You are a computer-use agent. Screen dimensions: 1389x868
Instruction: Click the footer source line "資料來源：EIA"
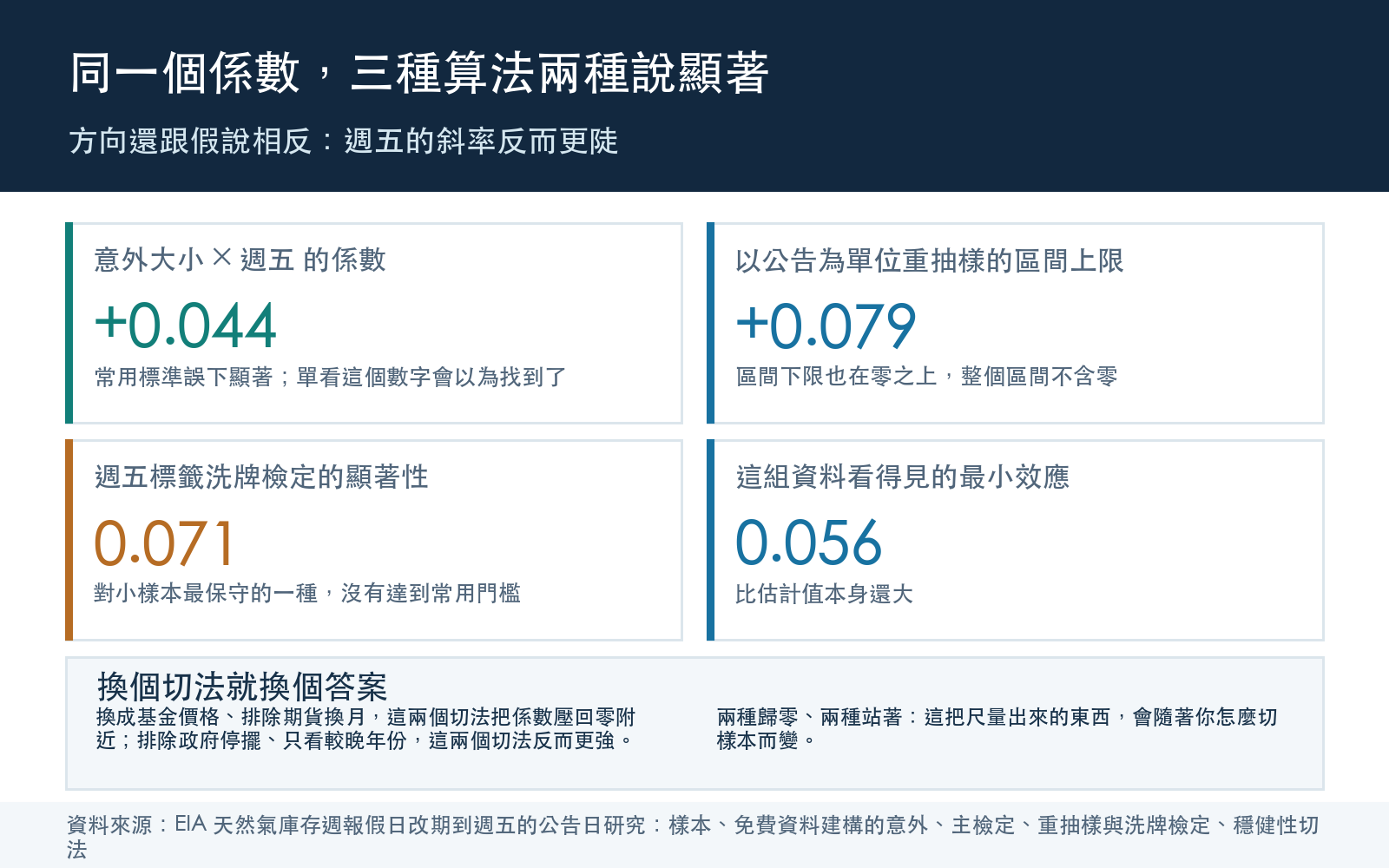(693, 838)
